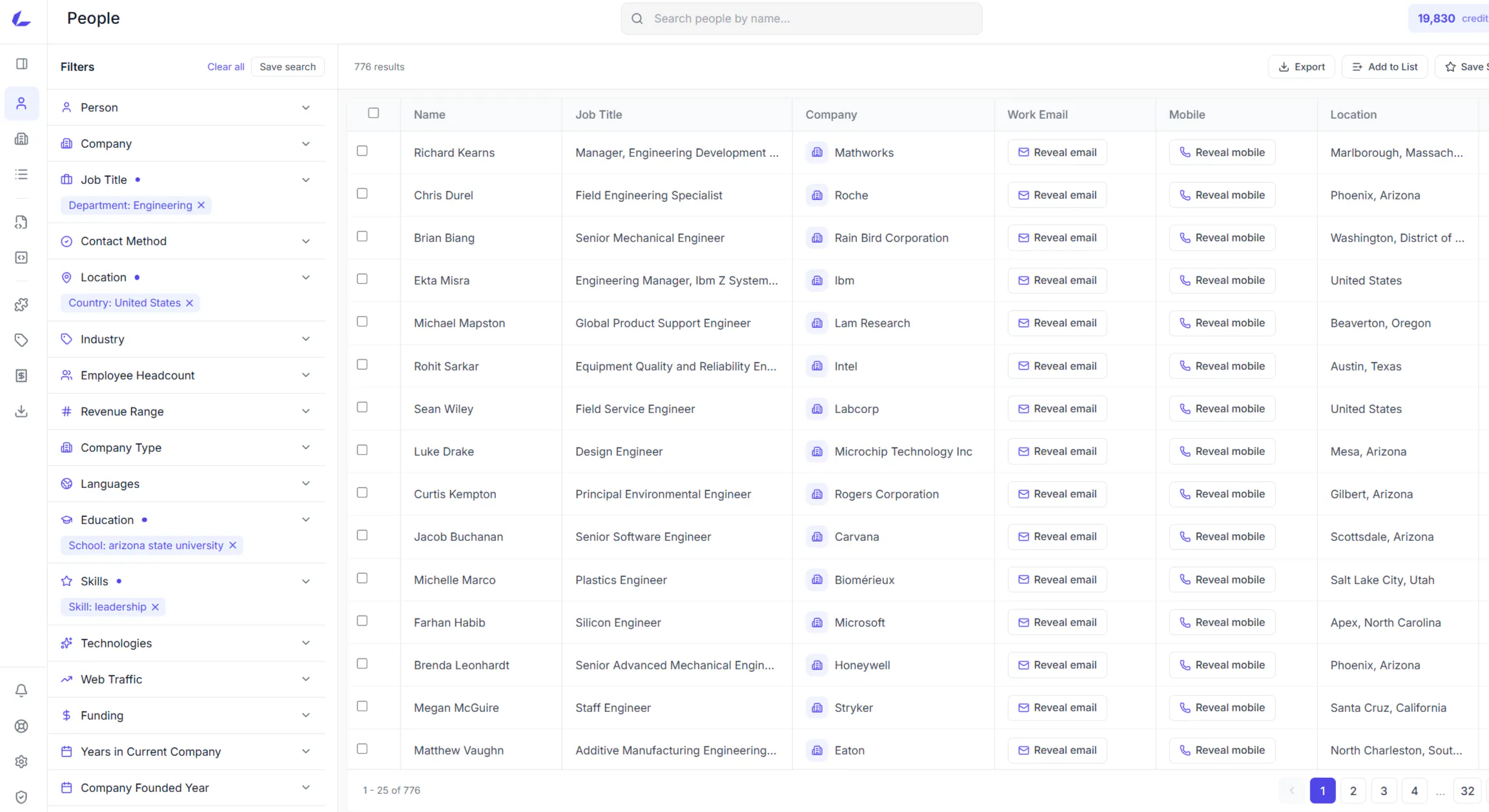
Task: Remove the Country: United States filter chip
Action: pyautogui.click(x=189, y=303)
